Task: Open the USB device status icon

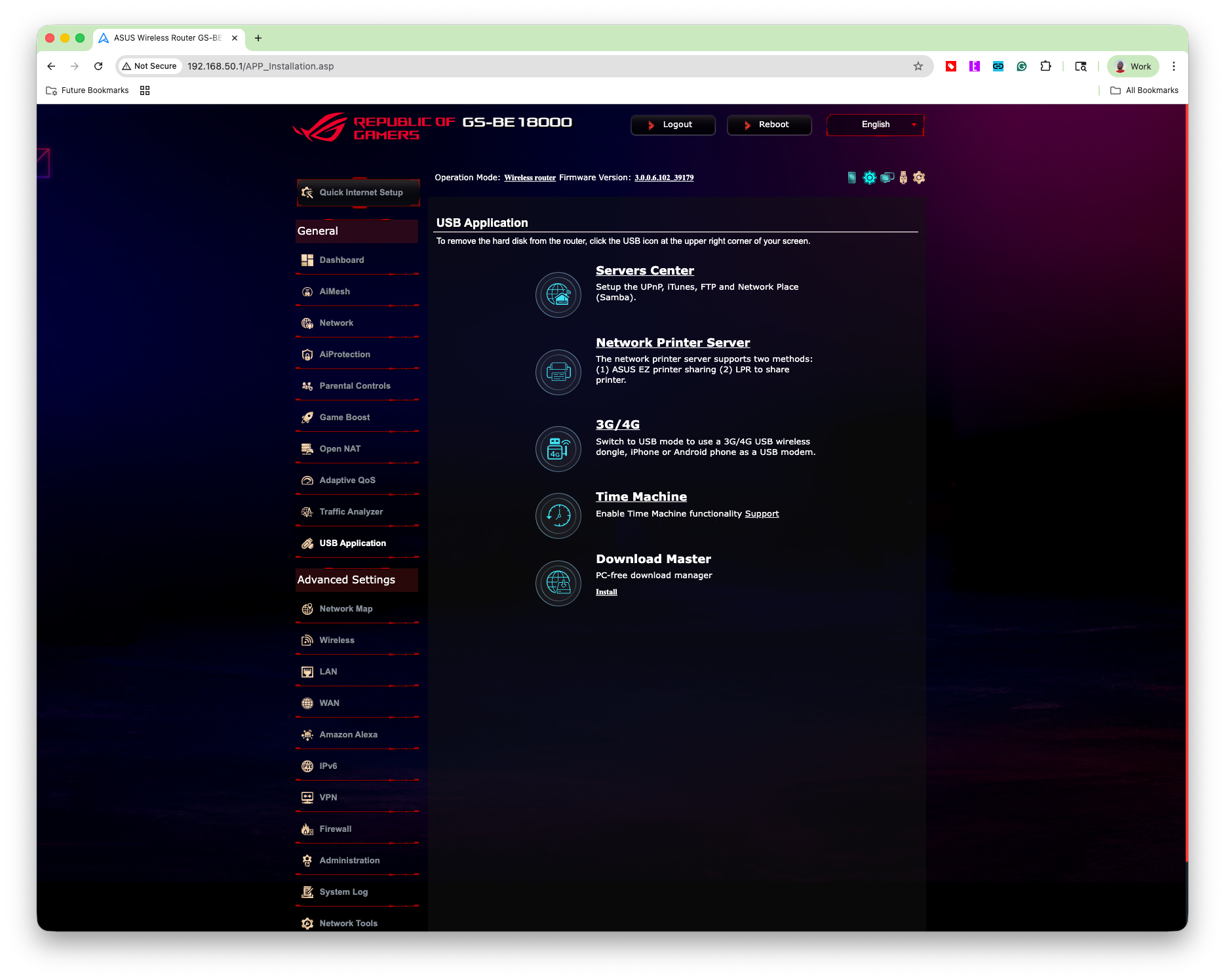Action: pos(903,178)
